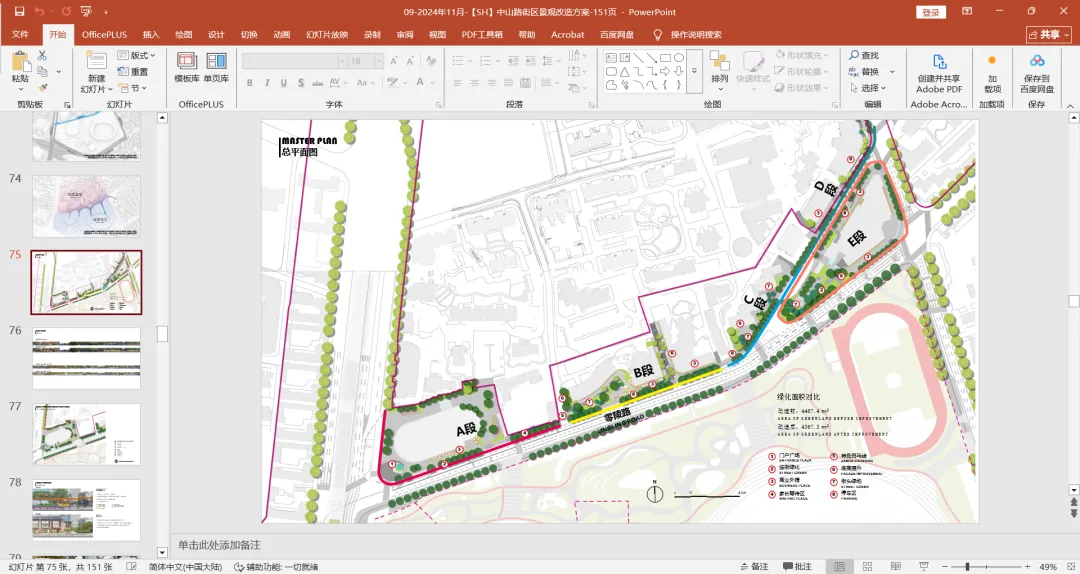The height and width of the screenshot is (574, 1080).
Task: Open the 选择 select dropdown
Action: click(868, 88)
